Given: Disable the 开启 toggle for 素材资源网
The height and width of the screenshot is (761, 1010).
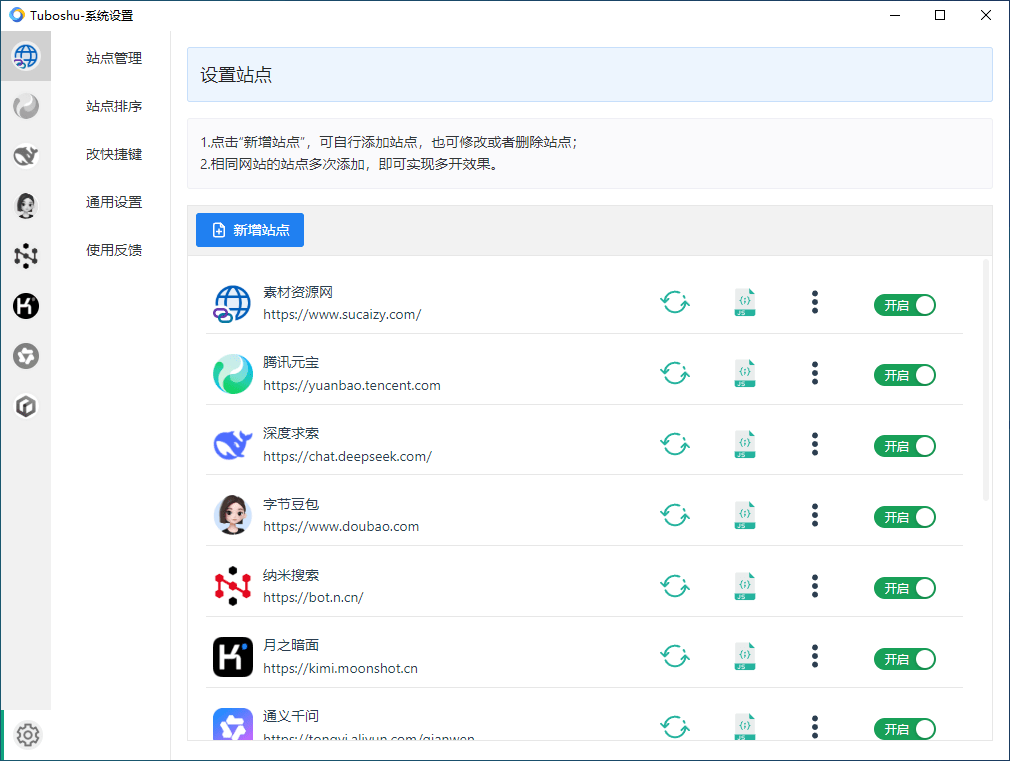Looking at the screenshot, I should 904,305.
